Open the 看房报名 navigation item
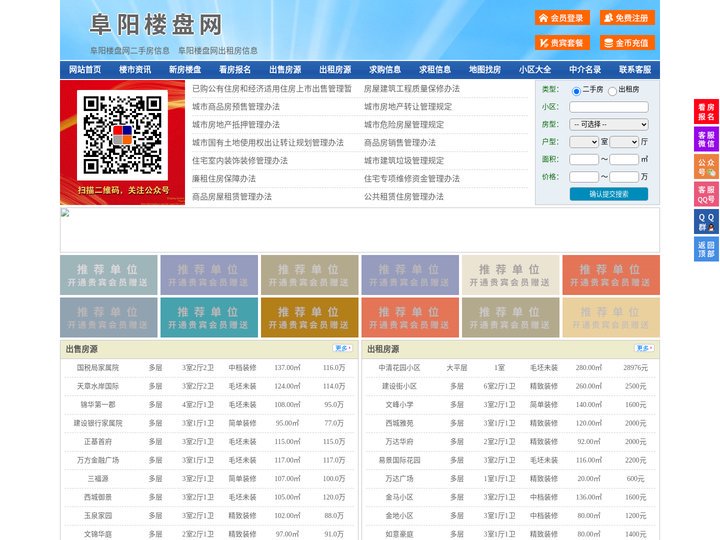 coord(235,70)
